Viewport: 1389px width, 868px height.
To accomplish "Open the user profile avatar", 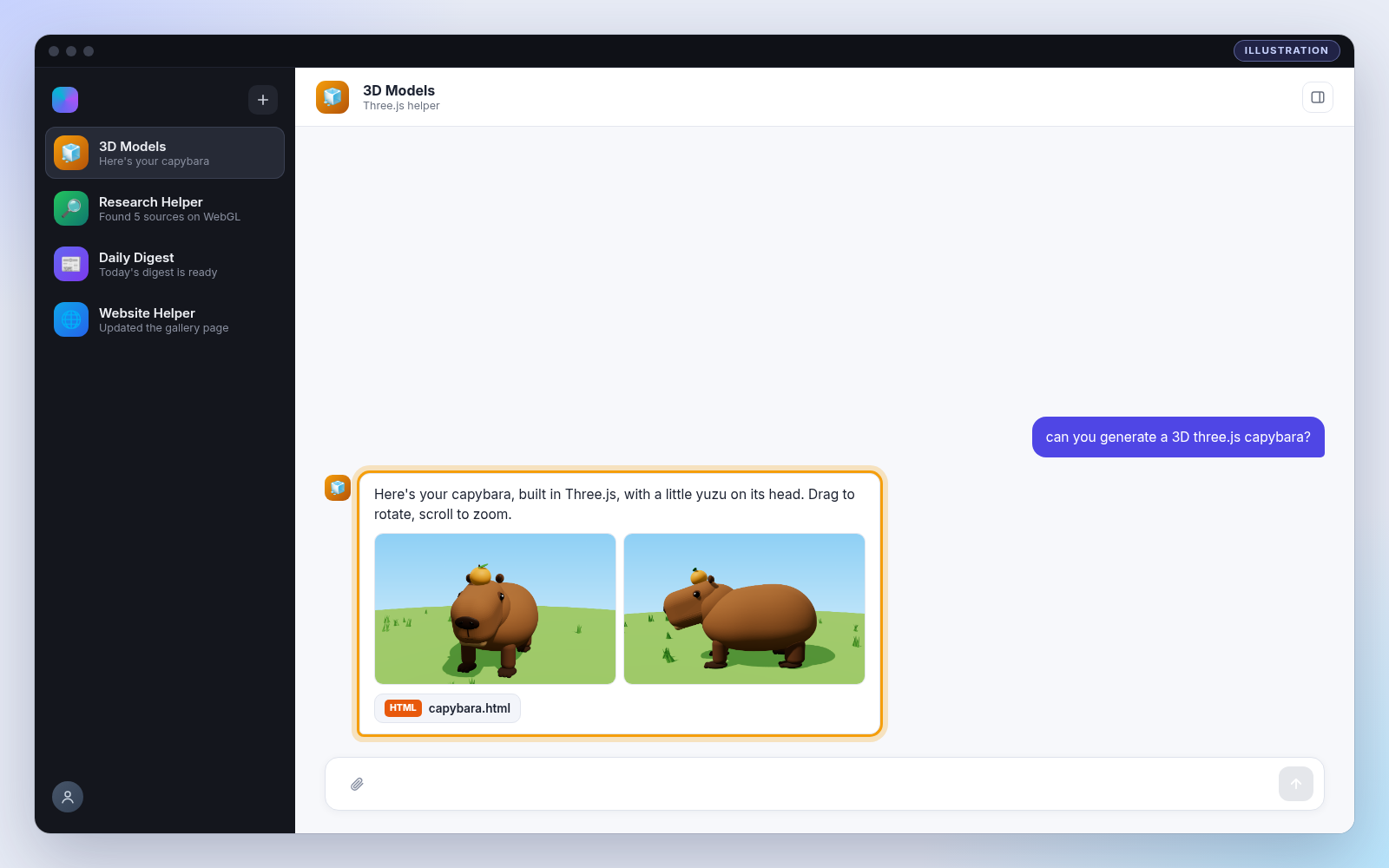I will click(x=68, y=797).
